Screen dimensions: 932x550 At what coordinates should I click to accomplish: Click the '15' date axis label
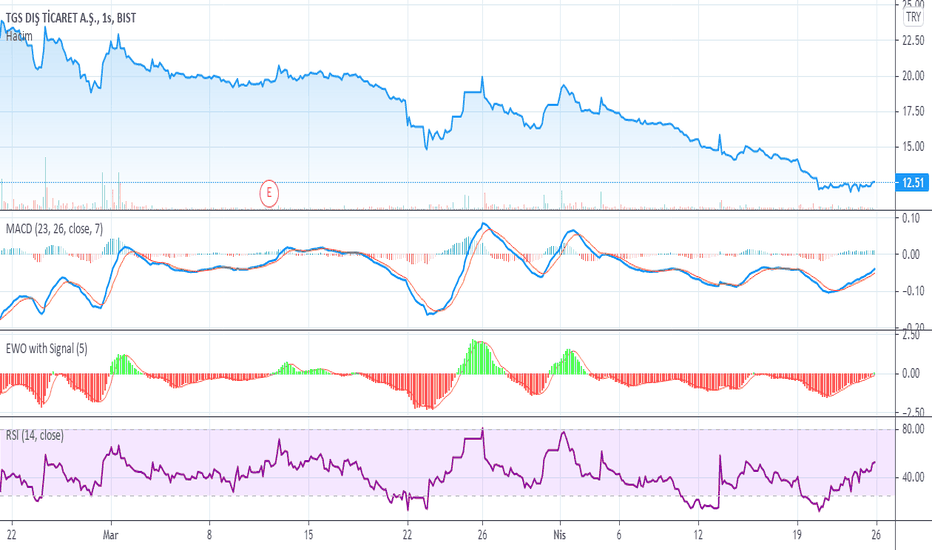(x=308, y=535)
